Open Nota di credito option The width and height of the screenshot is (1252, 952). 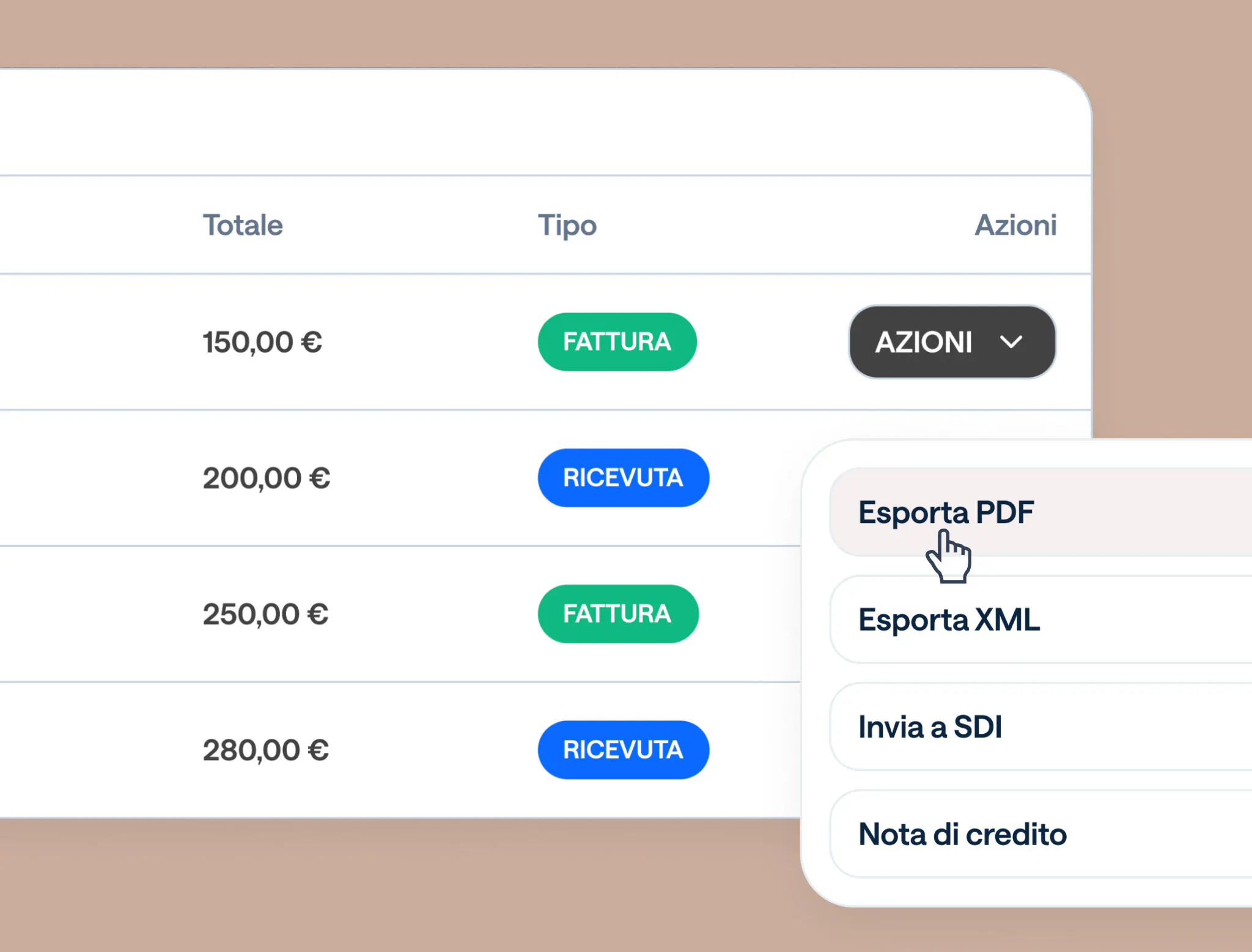click(x=962, y=833)
